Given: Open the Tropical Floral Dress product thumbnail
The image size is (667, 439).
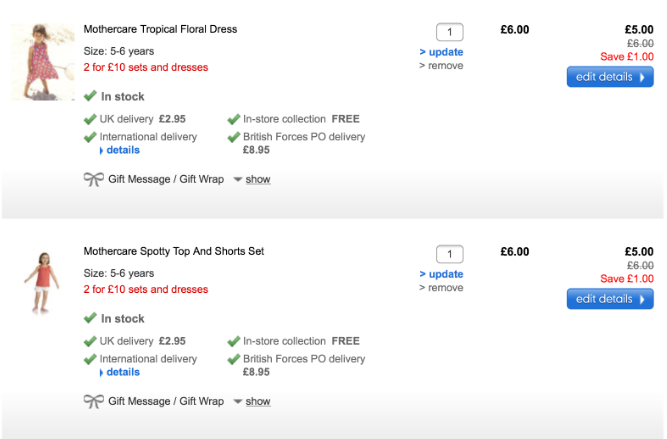Looking at the screenshot, I should 43,62.
